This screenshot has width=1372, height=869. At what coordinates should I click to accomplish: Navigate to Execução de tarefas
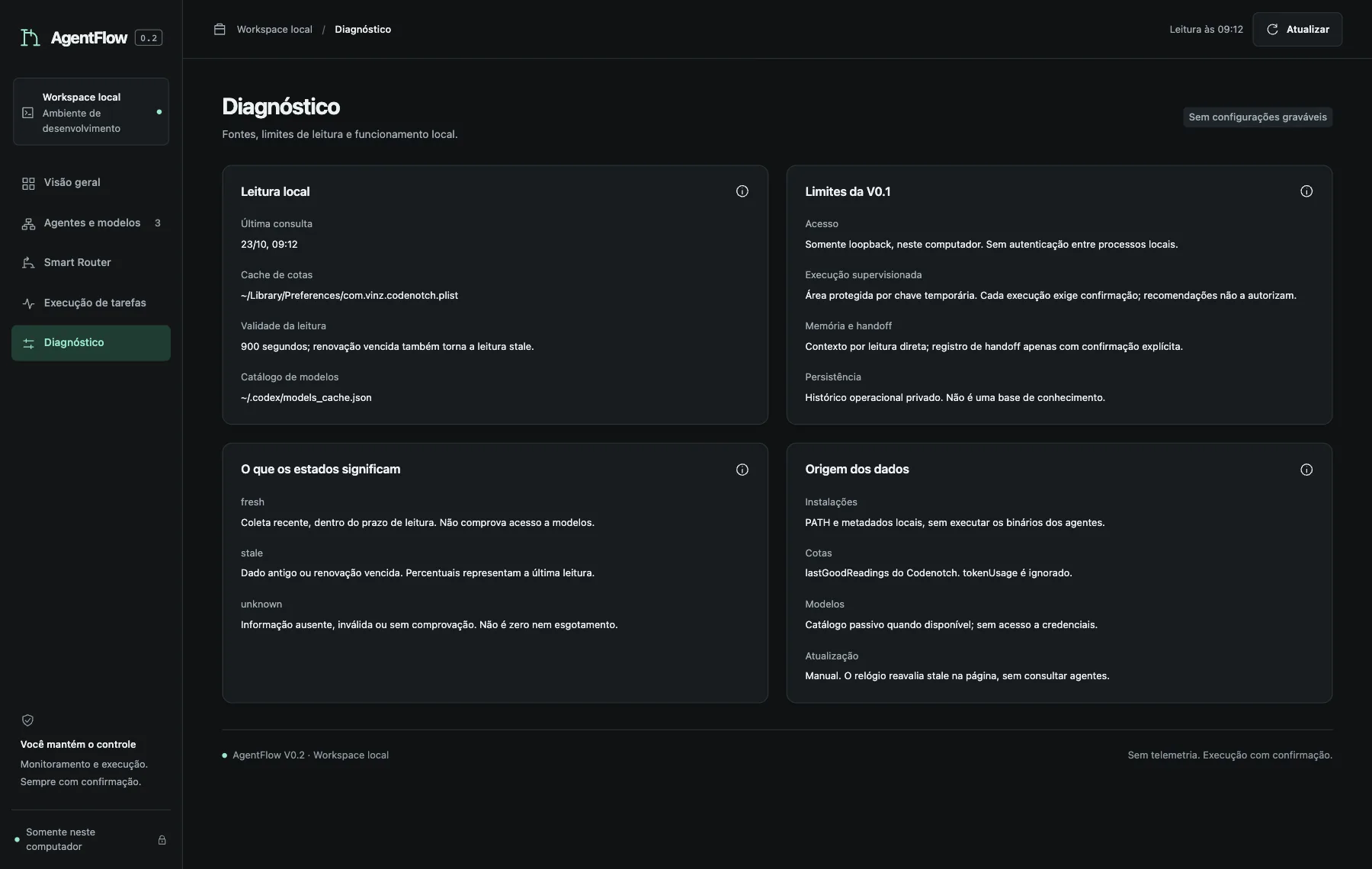coord(91,303)
